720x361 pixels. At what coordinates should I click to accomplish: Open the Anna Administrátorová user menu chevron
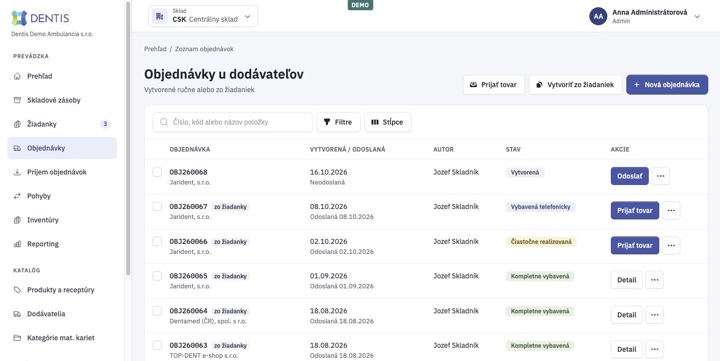pos(697,17)
